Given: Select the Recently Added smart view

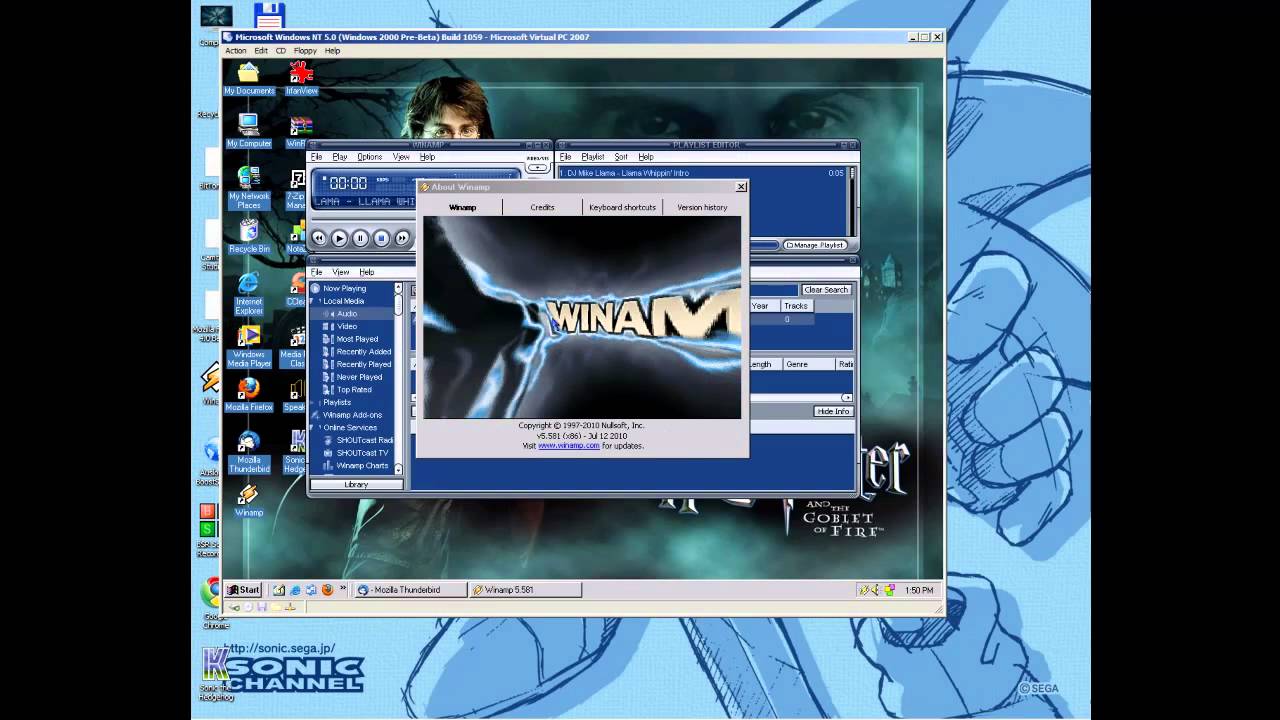Looking at the screenshot, I should (x=363, y=352).
